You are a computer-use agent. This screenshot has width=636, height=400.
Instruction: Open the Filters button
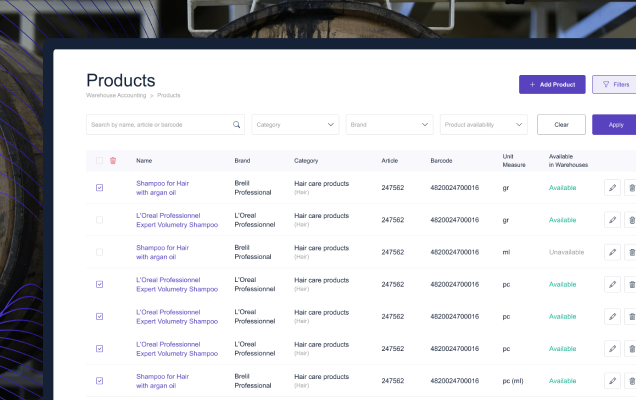click(x=614, y=84)
